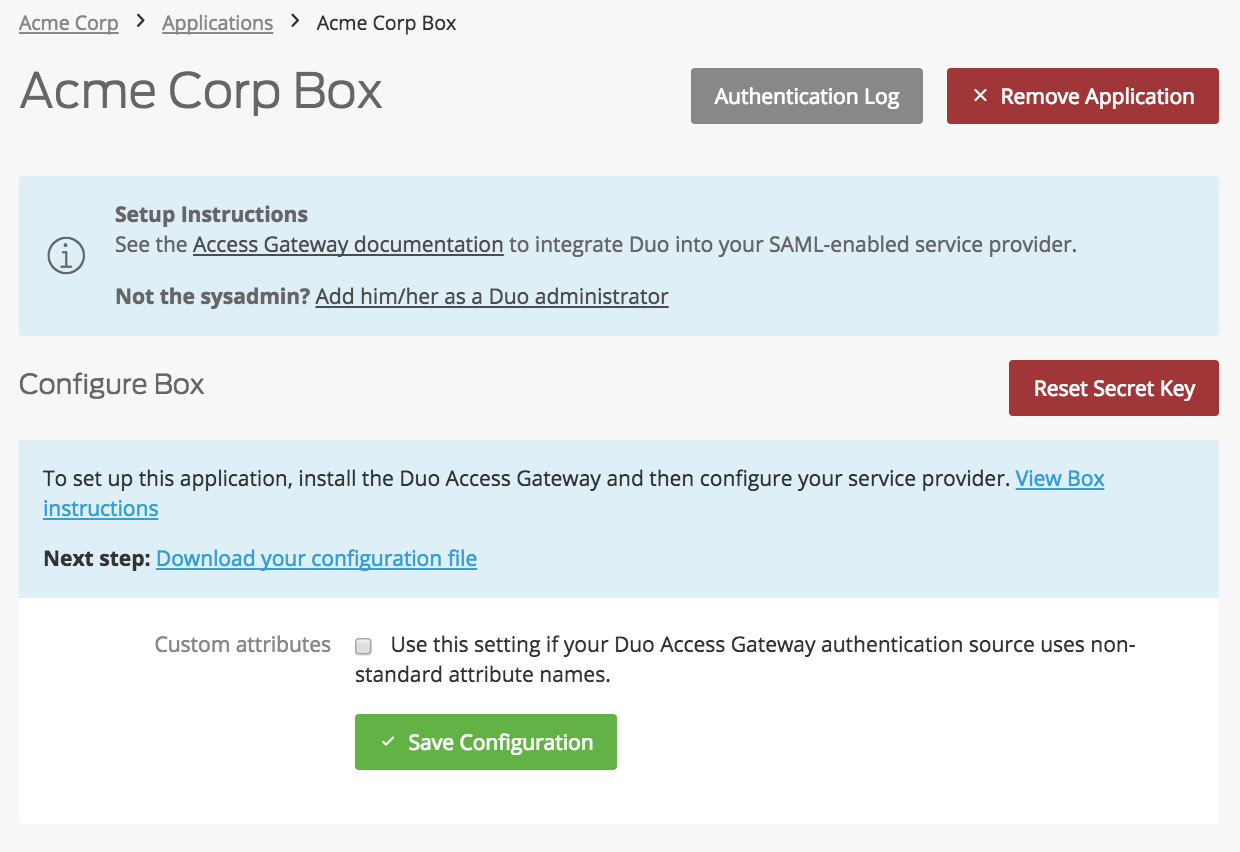Save the Box configuration

[485, 742]
